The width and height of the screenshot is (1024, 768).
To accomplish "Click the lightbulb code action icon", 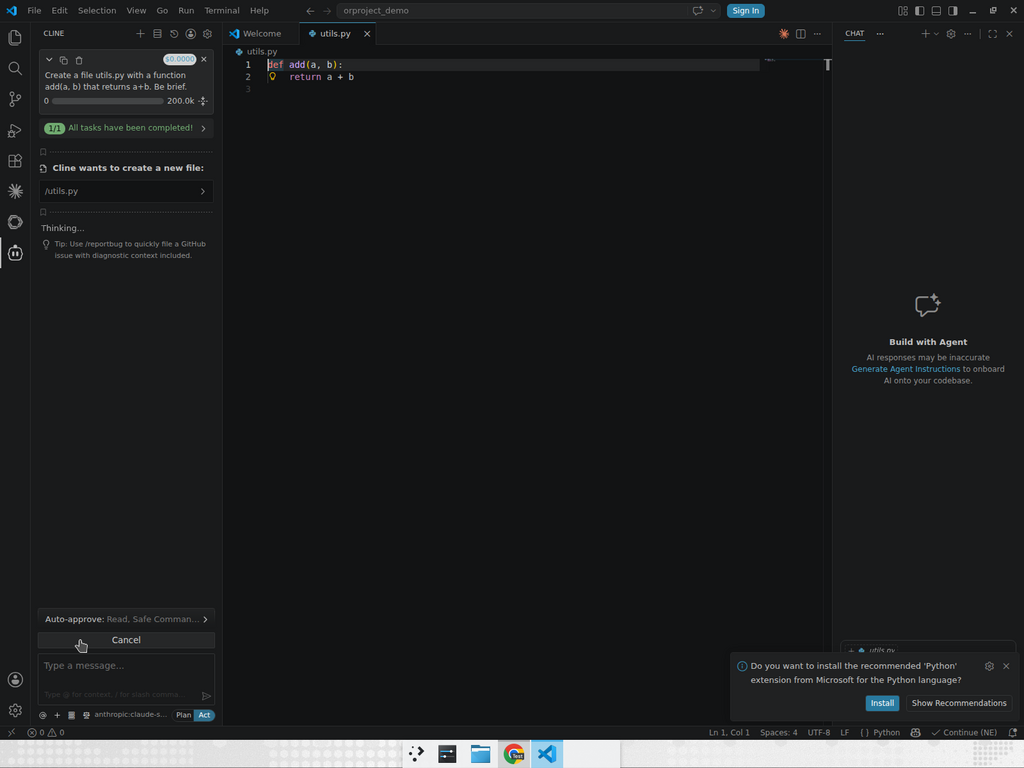I will [272, 76].
